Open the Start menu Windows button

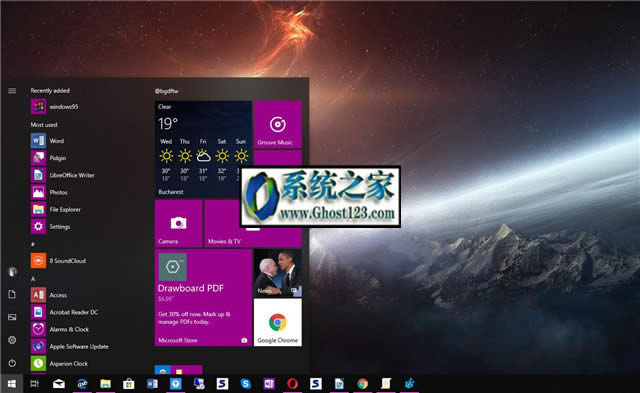point(11,384)
